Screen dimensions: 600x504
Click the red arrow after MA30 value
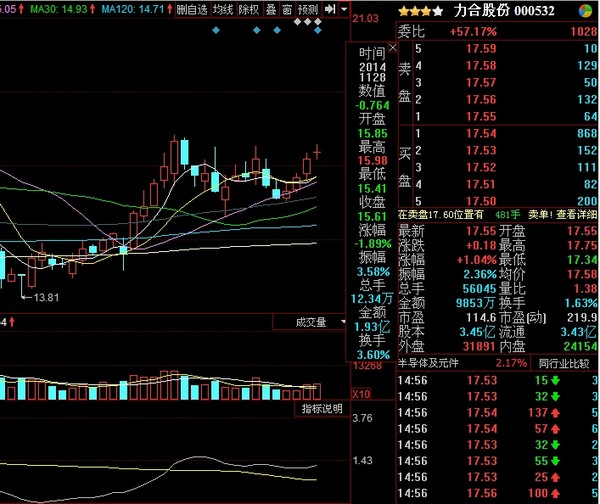coord(93,9)
